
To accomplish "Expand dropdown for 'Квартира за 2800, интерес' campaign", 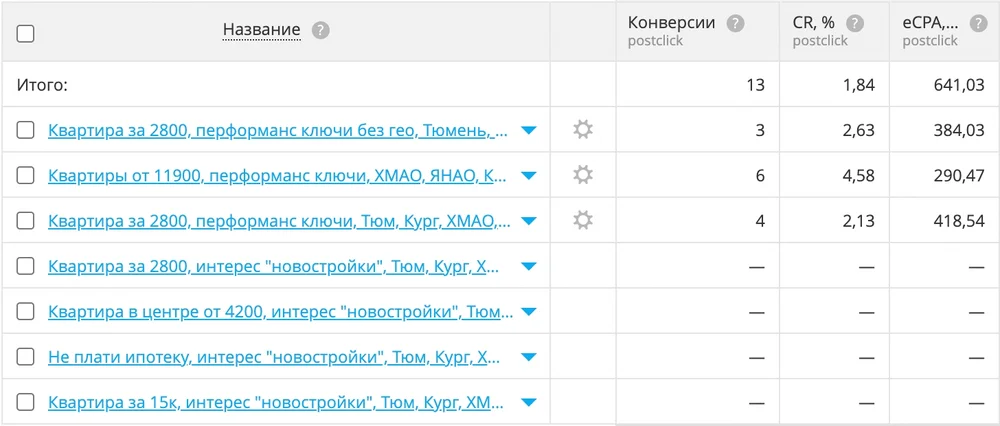I will point(529,267).
